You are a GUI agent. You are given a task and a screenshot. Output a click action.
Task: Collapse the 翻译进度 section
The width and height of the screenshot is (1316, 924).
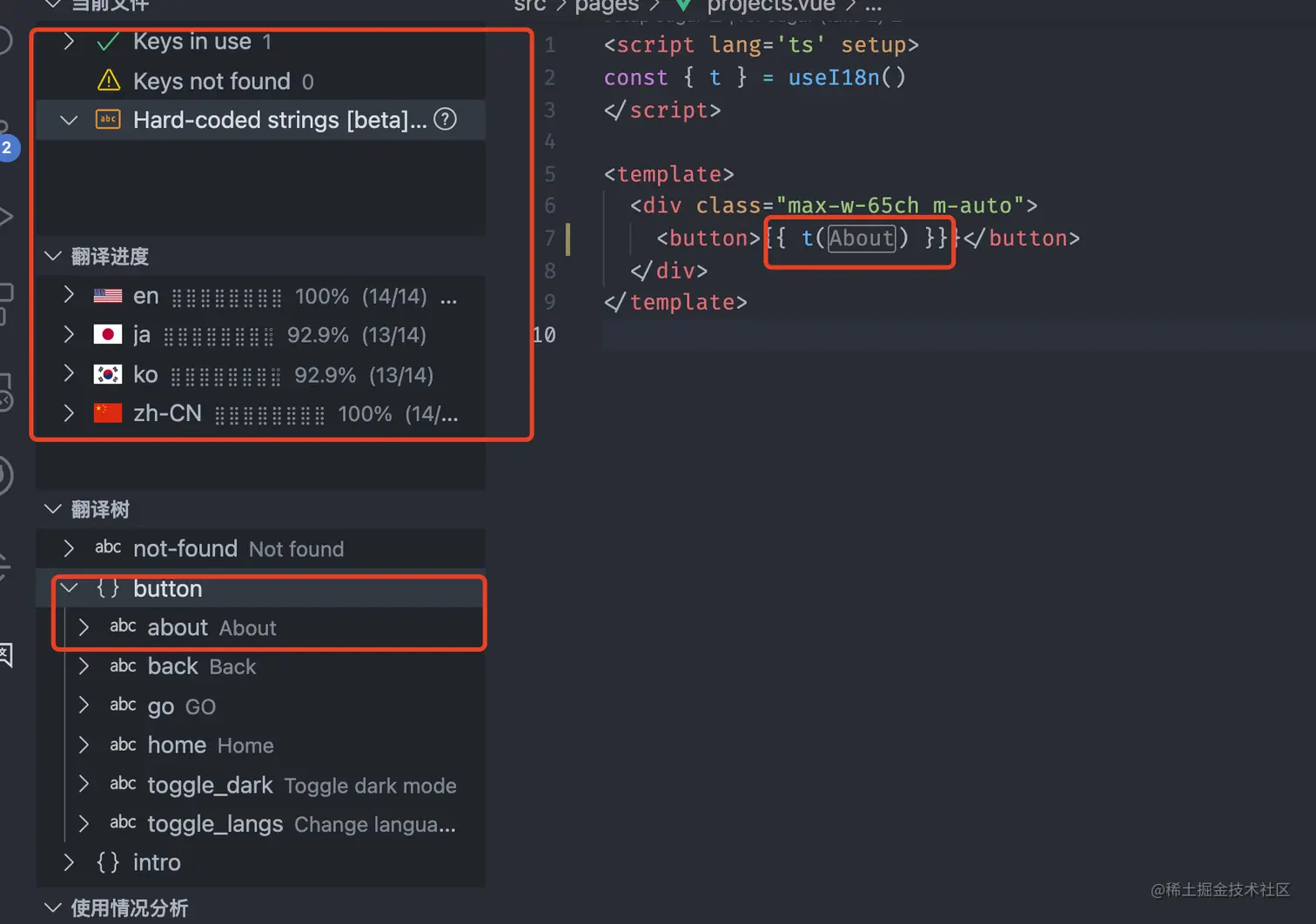click(52, 256)
